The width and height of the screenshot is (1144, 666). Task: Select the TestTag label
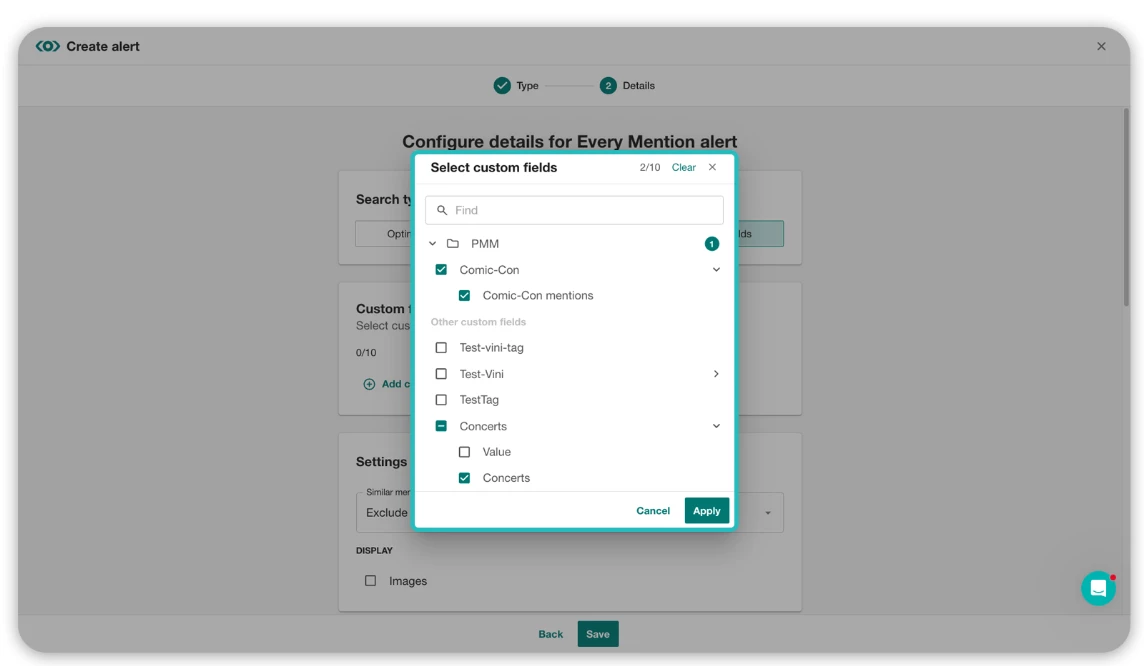pos(479,400)
